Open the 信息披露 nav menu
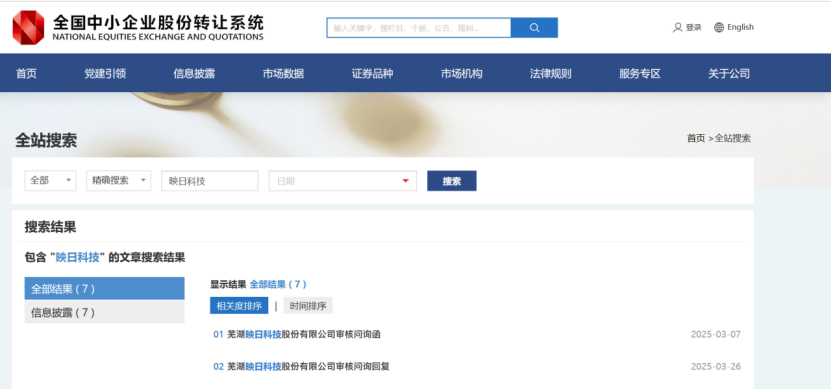 pos(194,74)
